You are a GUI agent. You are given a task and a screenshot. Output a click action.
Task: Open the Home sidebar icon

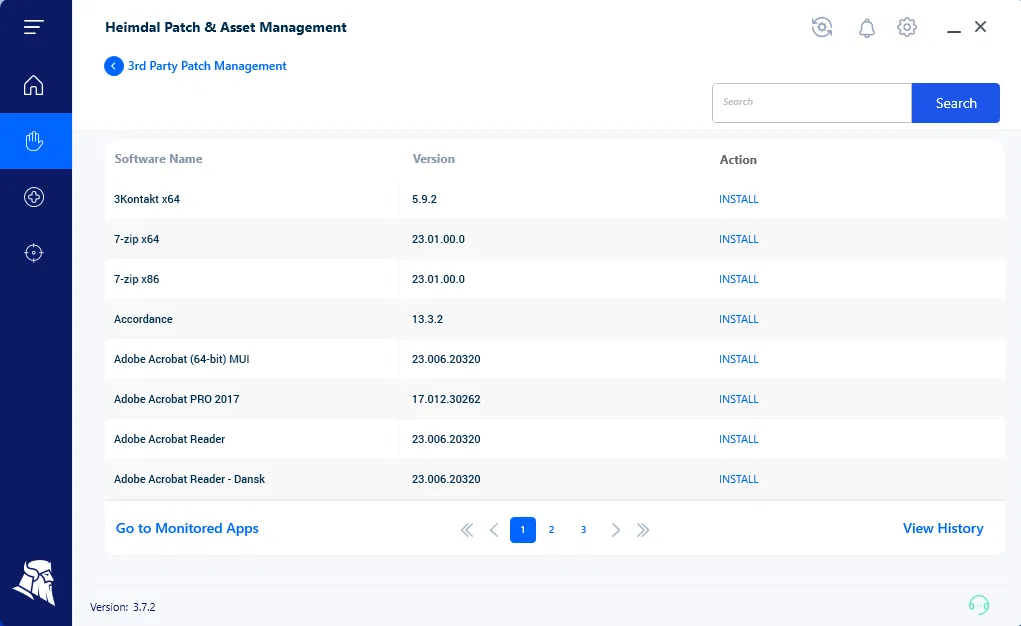tap(34, 85)
